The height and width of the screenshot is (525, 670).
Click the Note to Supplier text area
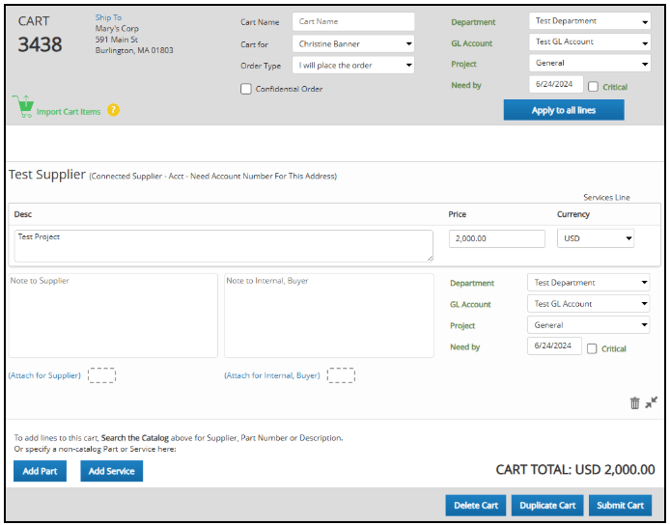pyautogui.click(x=112, y=315)
